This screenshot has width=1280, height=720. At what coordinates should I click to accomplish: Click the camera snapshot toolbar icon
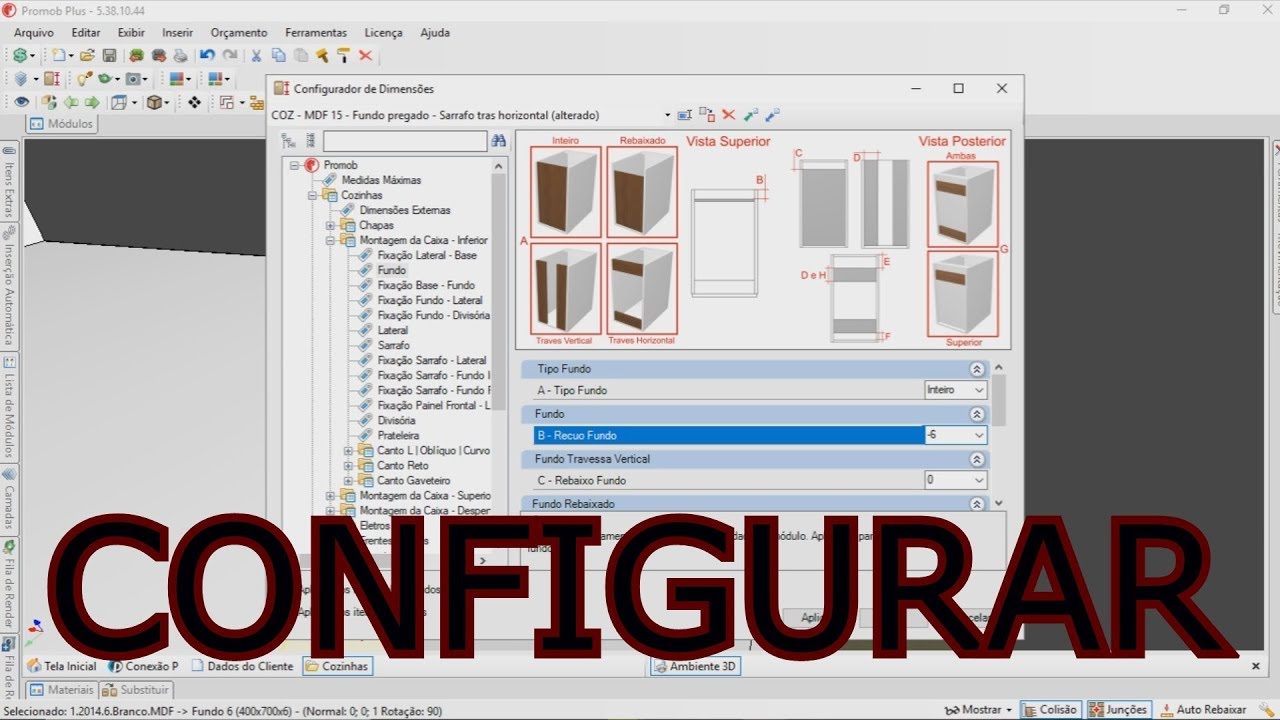pyautogui.click(x=134, y=79)
